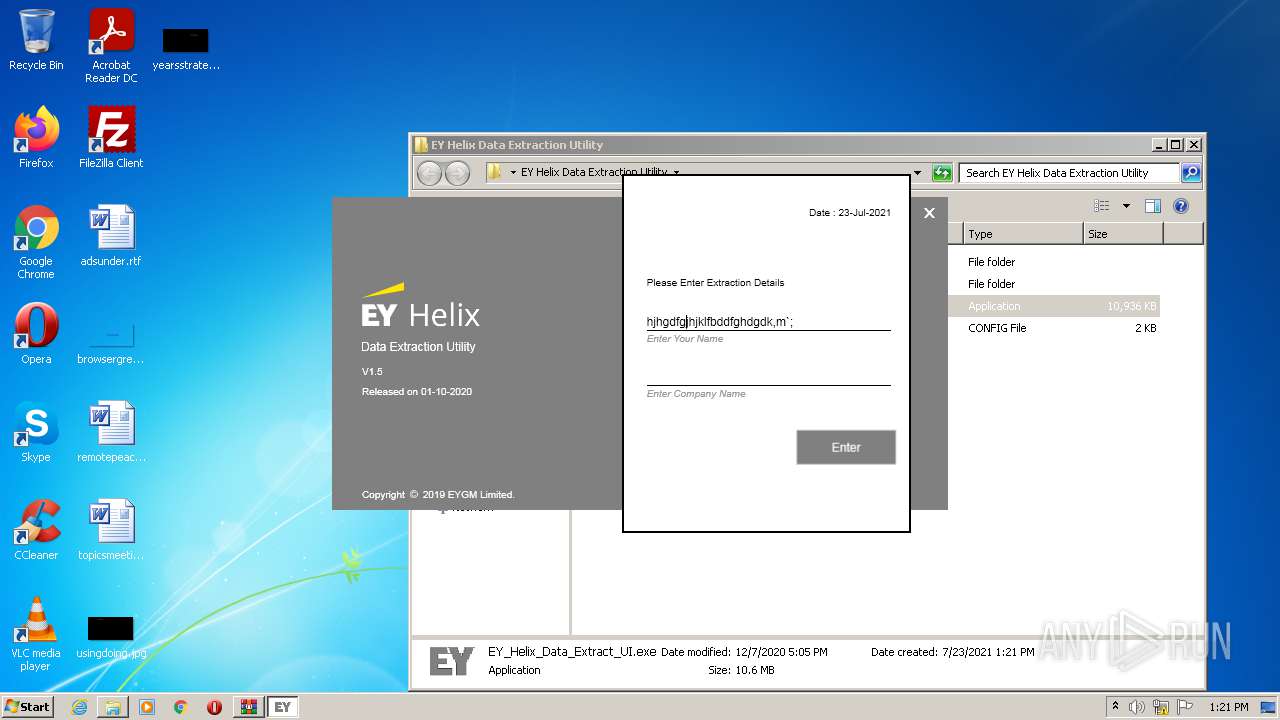This screenshot has width=1280, height=720.
Task: Open the address bar root dropdown arrow
Action: [x=513, y=173]
